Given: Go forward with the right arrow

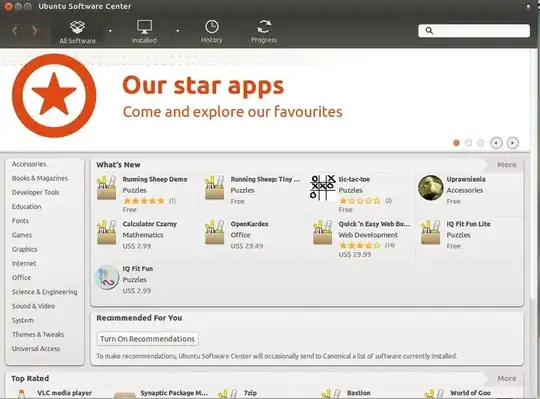Looking at the screenshot, I should (34, 31).
